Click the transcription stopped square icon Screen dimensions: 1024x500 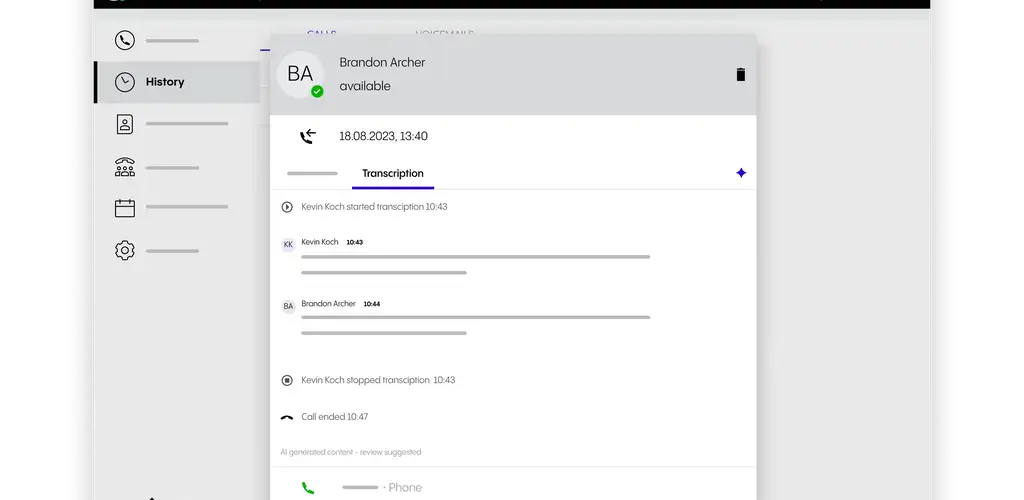(287, 380)
